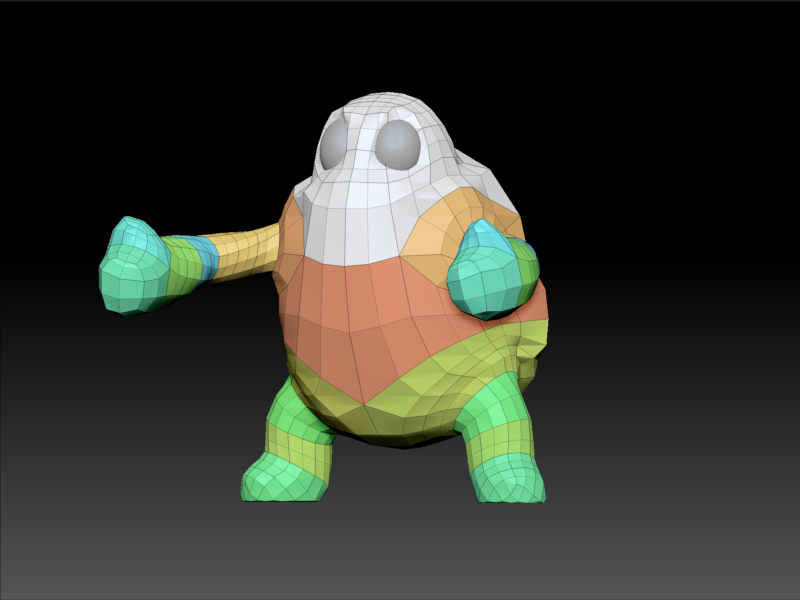
Task: Select the green foot of the right leg
Action: (x=508, y=480)
